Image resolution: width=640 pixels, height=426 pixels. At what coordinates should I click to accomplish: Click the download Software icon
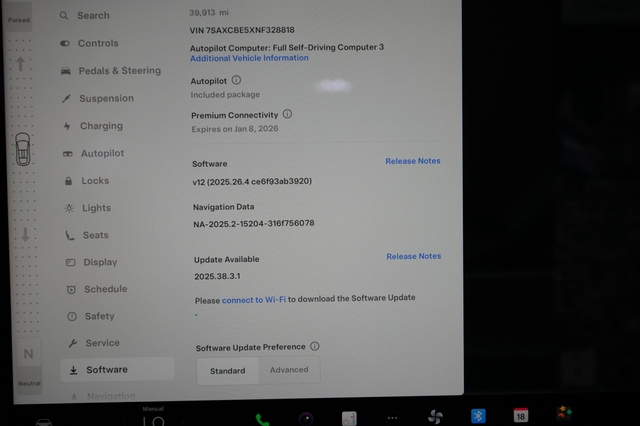click(73, 370)
